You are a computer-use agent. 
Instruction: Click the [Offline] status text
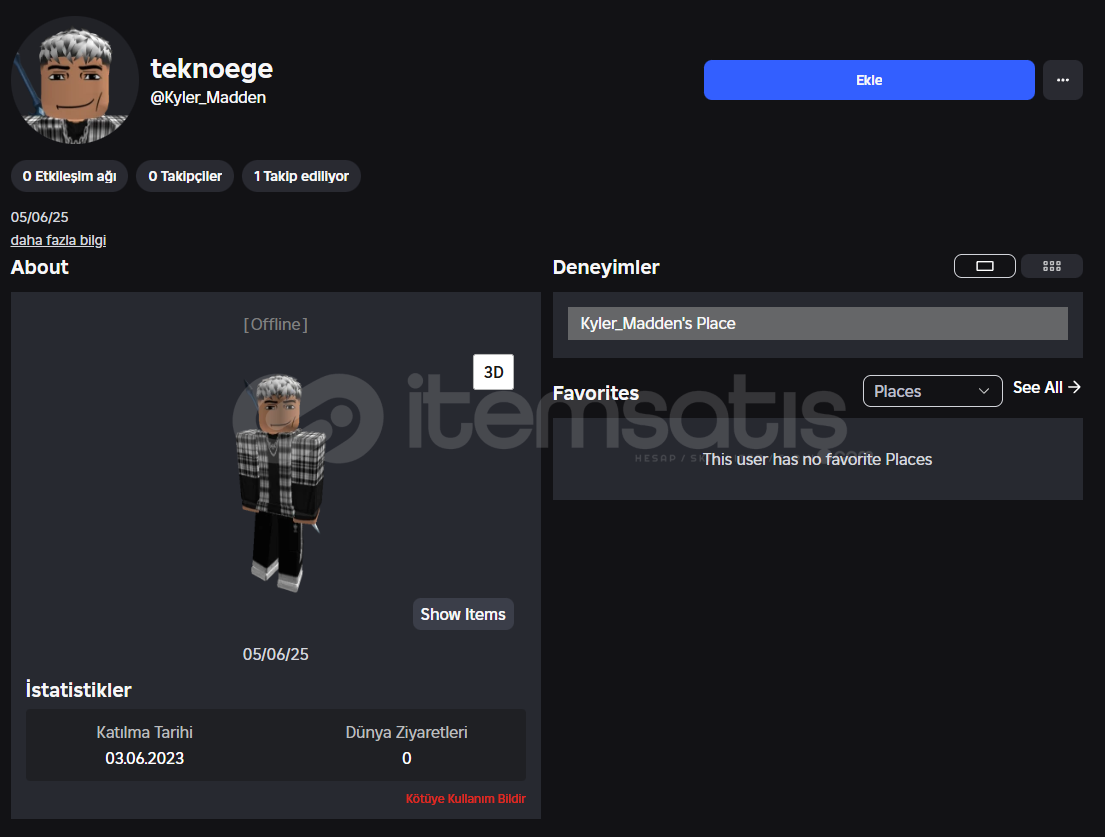[x=276, y=324]
